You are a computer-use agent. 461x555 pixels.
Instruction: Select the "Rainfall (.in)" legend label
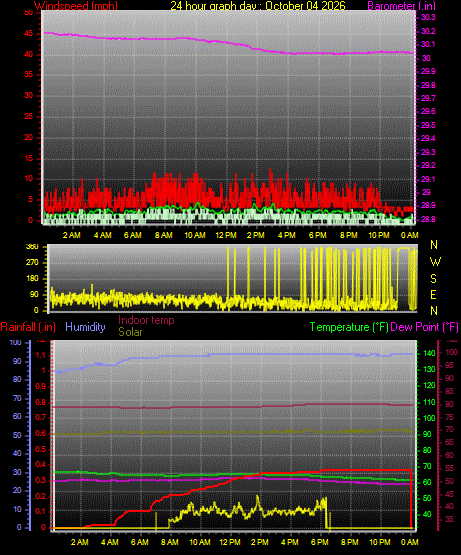(x=28, y=327)
